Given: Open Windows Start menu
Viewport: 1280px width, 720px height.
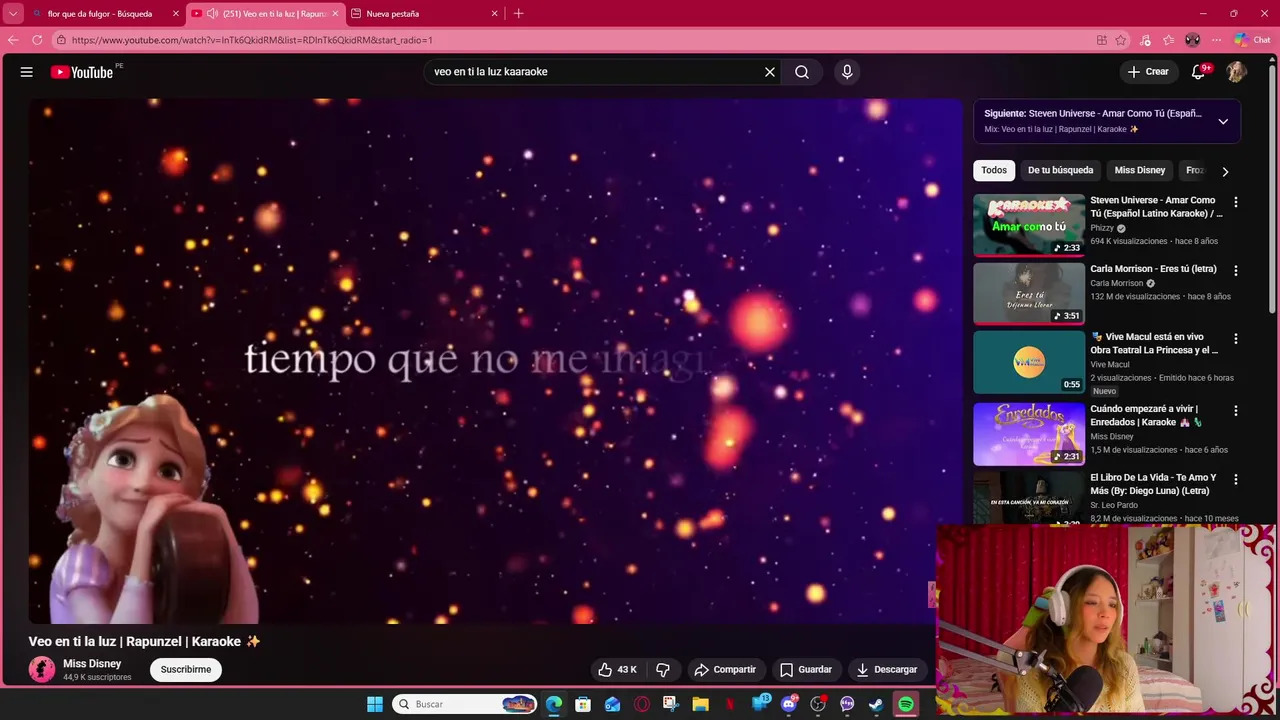Looking at the screenshot, I should coord(375,704).
